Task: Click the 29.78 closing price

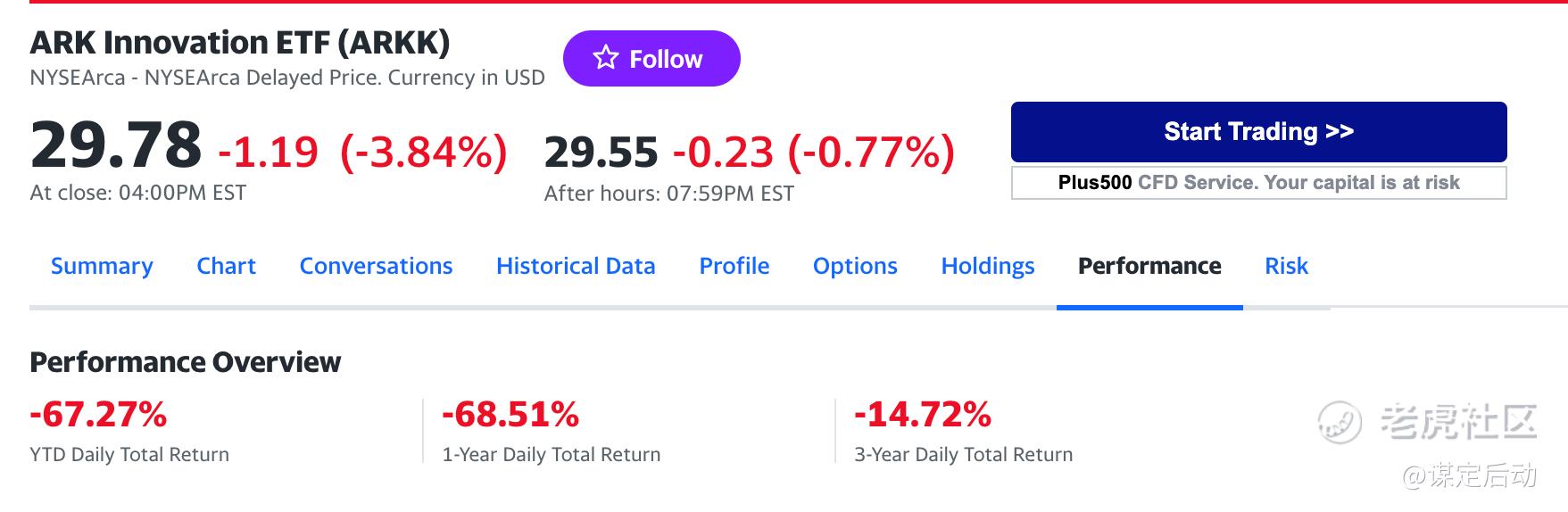Action: (x=116, y=145)
